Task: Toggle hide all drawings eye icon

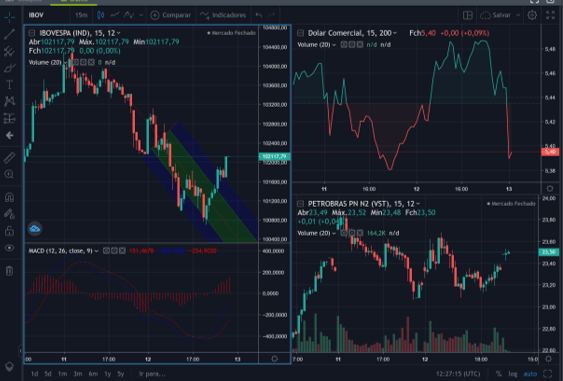Action: coord(9,248)
